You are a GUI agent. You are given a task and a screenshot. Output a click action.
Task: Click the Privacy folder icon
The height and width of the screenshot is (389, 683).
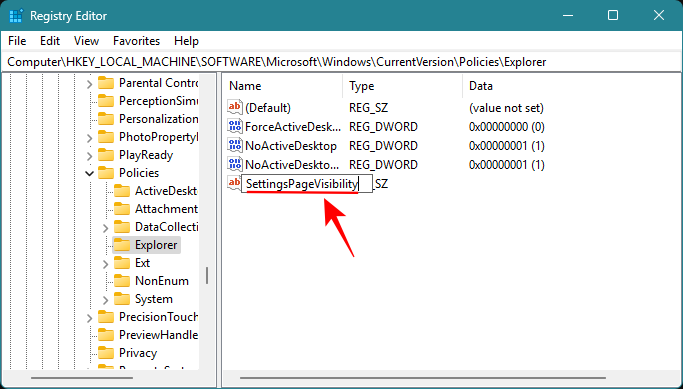[x=106, y=353]
